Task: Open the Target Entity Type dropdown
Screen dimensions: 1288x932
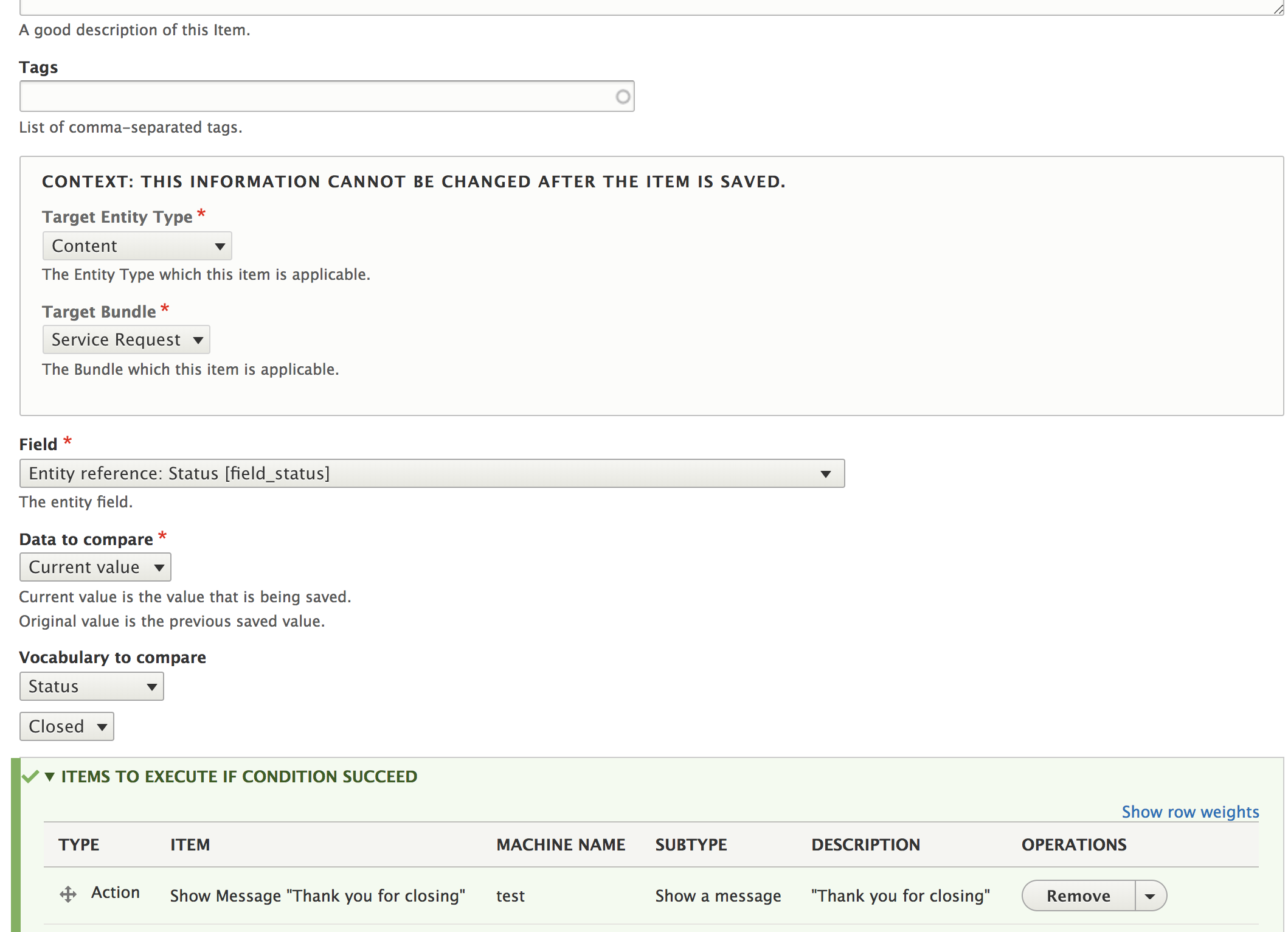Action: click(136, 246)
